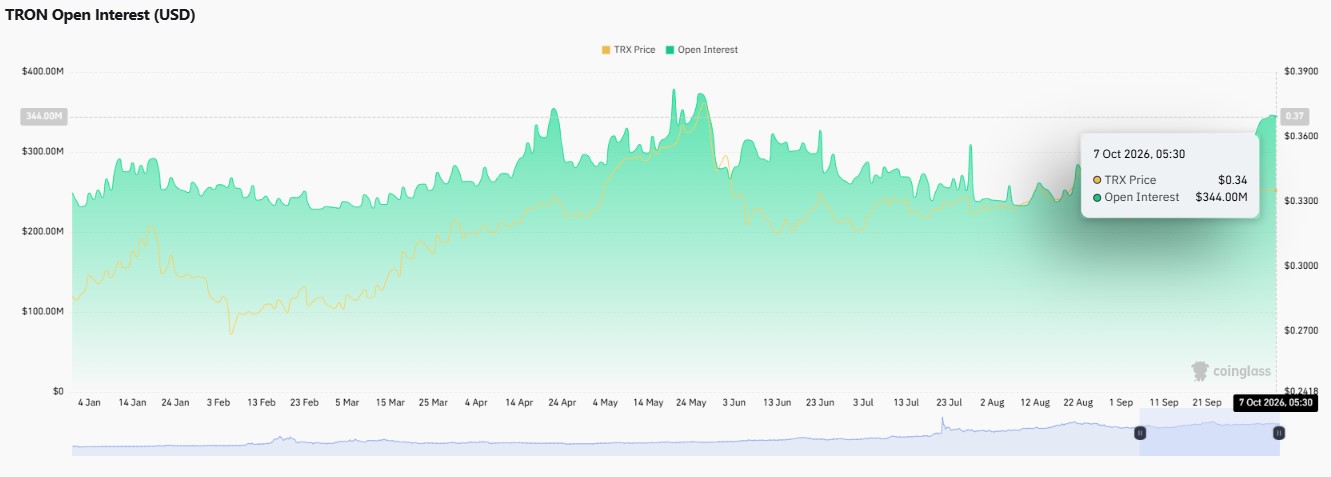Click the 23 Feb date label
The height and width of the screenshot is (477, 1331).
[x=304, y=402]
